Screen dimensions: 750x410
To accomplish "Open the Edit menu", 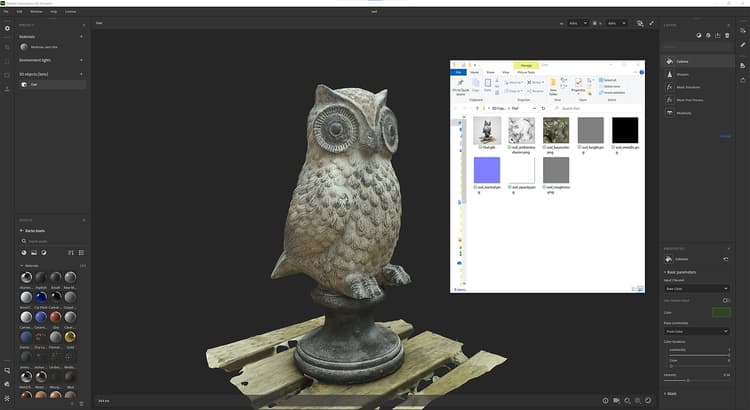I will click(x=19, y=11).
